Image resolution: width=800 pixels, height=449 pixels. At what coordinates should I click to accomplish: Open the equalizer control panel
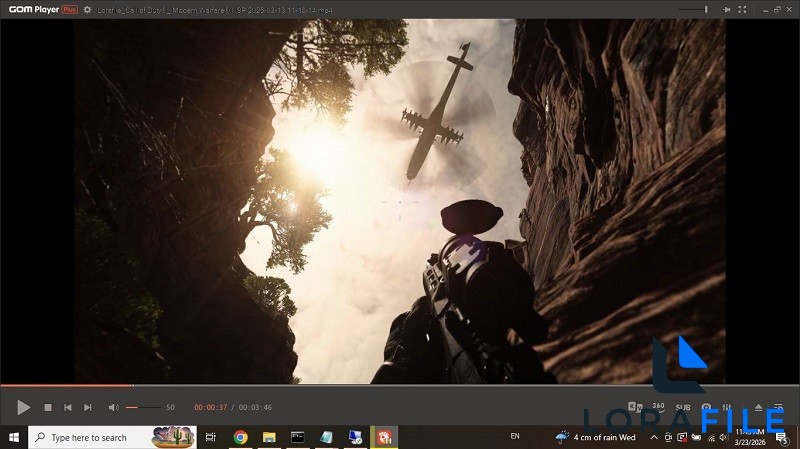(727, 407)
